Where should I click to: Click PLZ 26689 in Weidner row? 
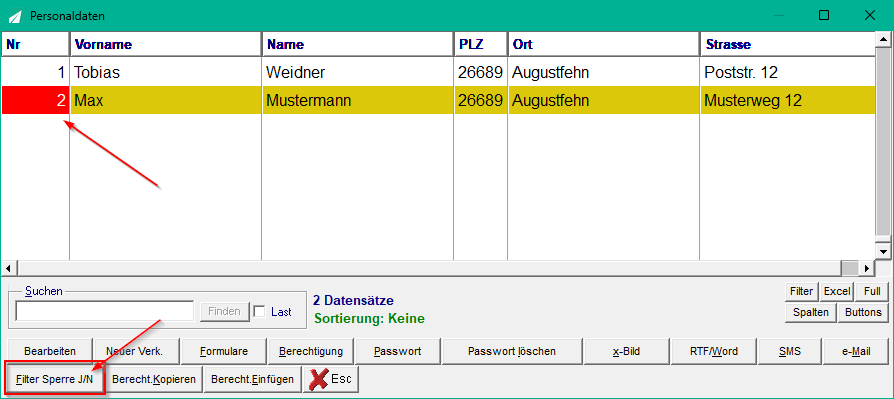coord(481,72)
